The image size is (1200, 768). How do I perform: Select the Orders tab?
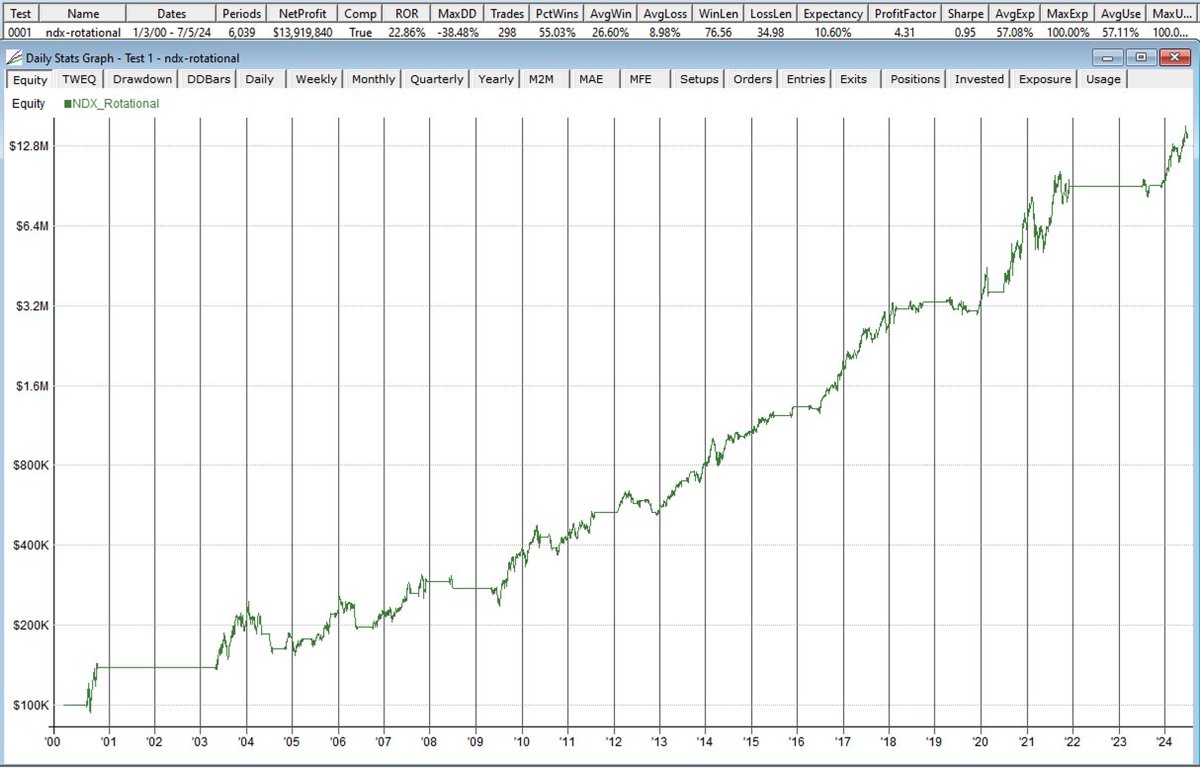[753, 79]
